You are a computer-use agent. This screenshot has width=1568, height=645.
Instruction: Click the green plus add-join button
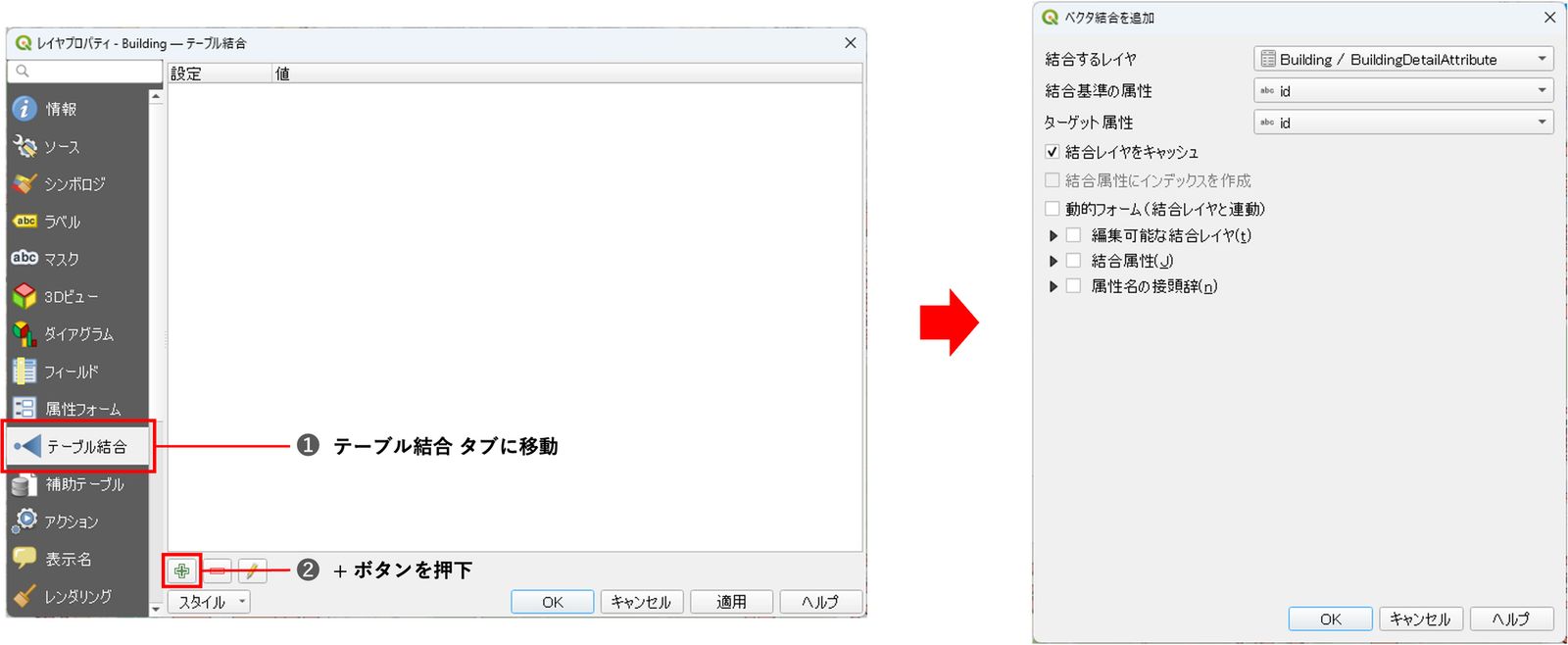point(181,571)
